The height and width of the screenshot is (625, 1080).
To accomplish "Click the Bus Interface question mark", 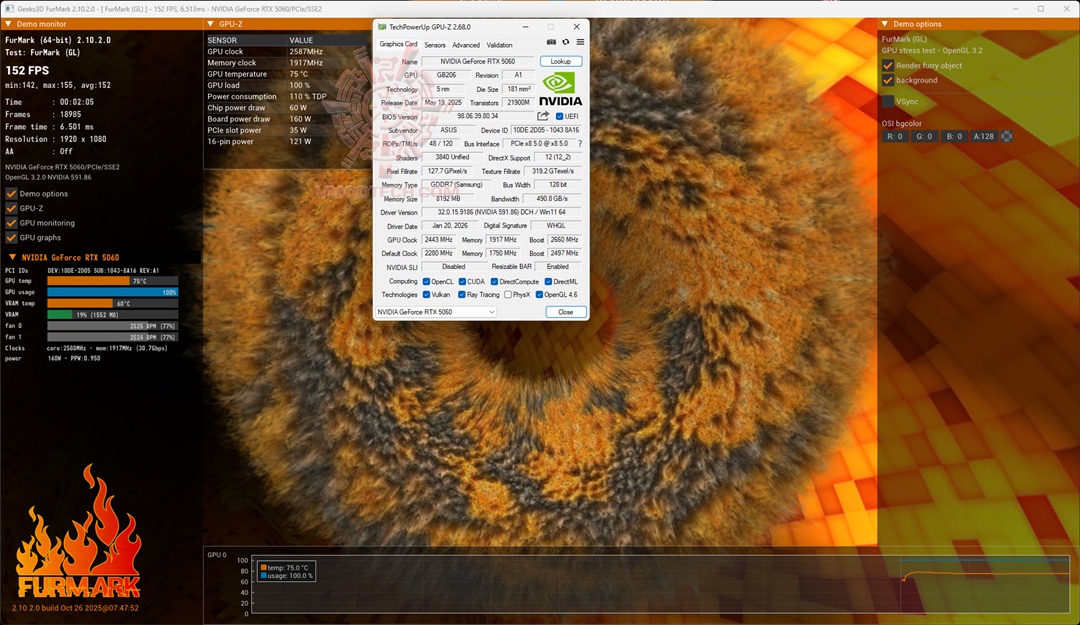I will [x=580, y=144].
